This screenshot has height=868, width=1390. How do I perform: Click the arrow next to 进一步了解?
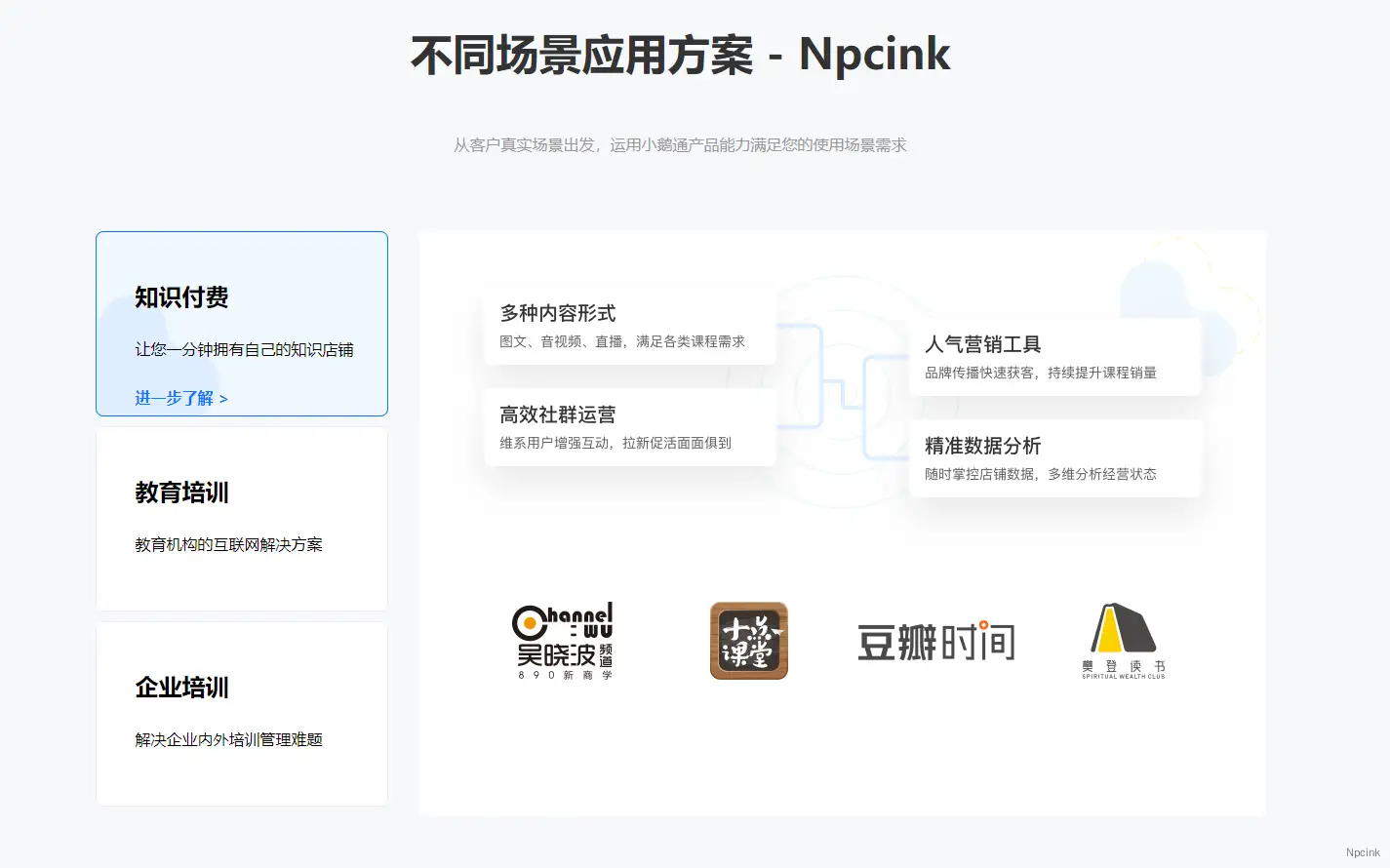click(223, 399)
